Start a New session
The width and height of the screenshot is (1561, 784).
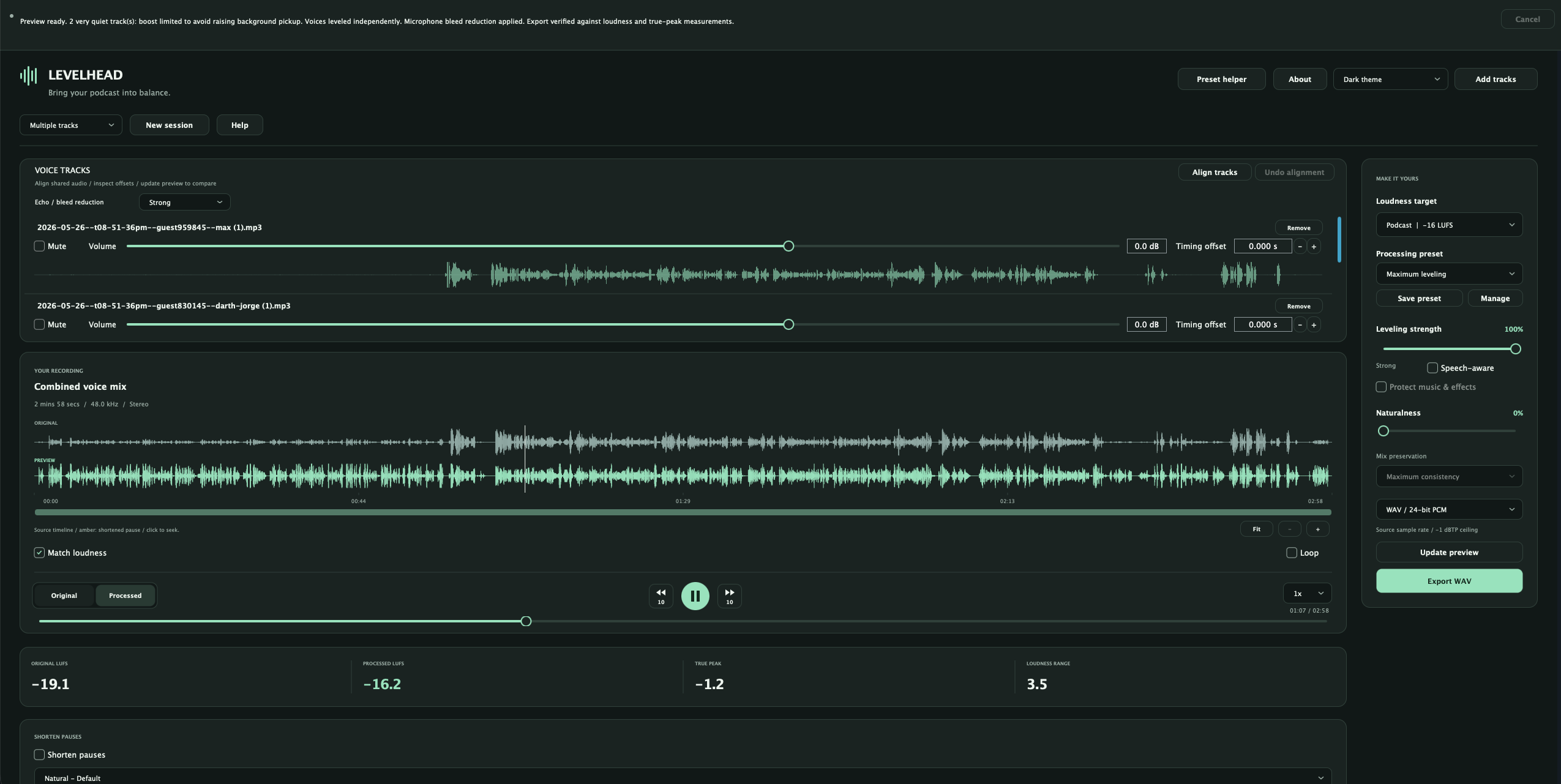[169, 125]
